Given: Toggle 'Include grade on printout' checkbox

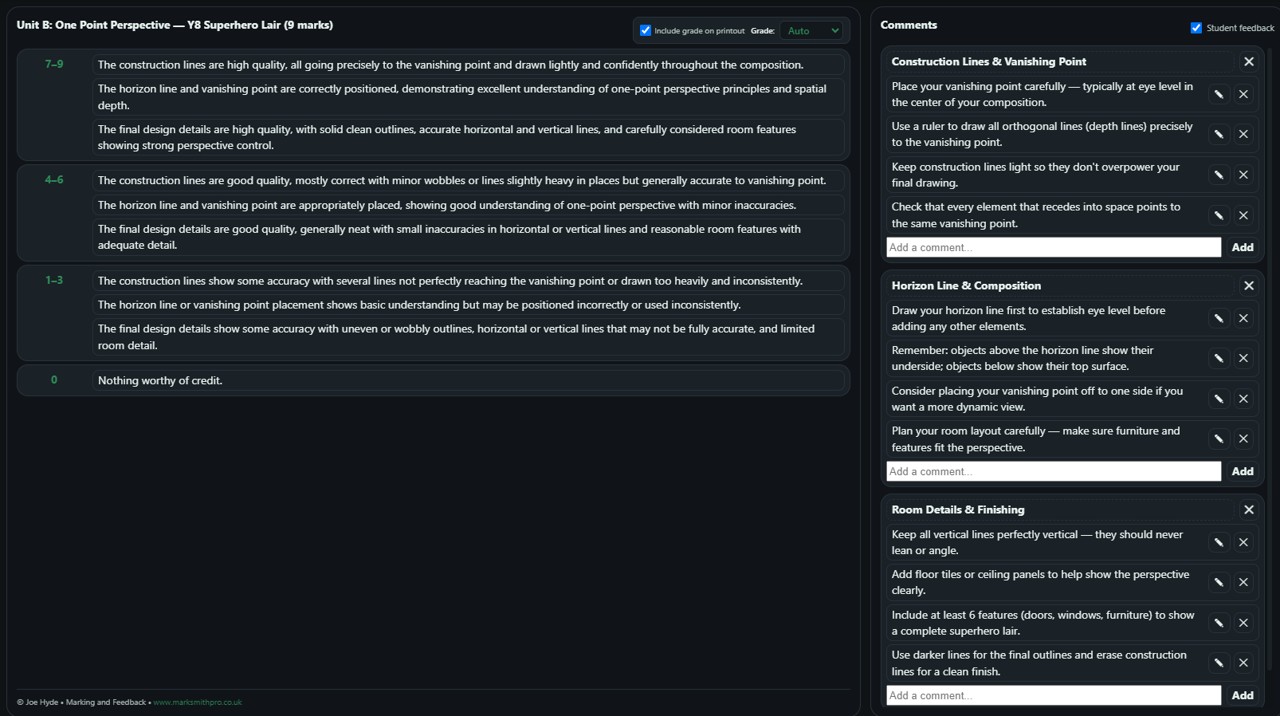Looking at the screenshot, I should (x=645, y=30).
